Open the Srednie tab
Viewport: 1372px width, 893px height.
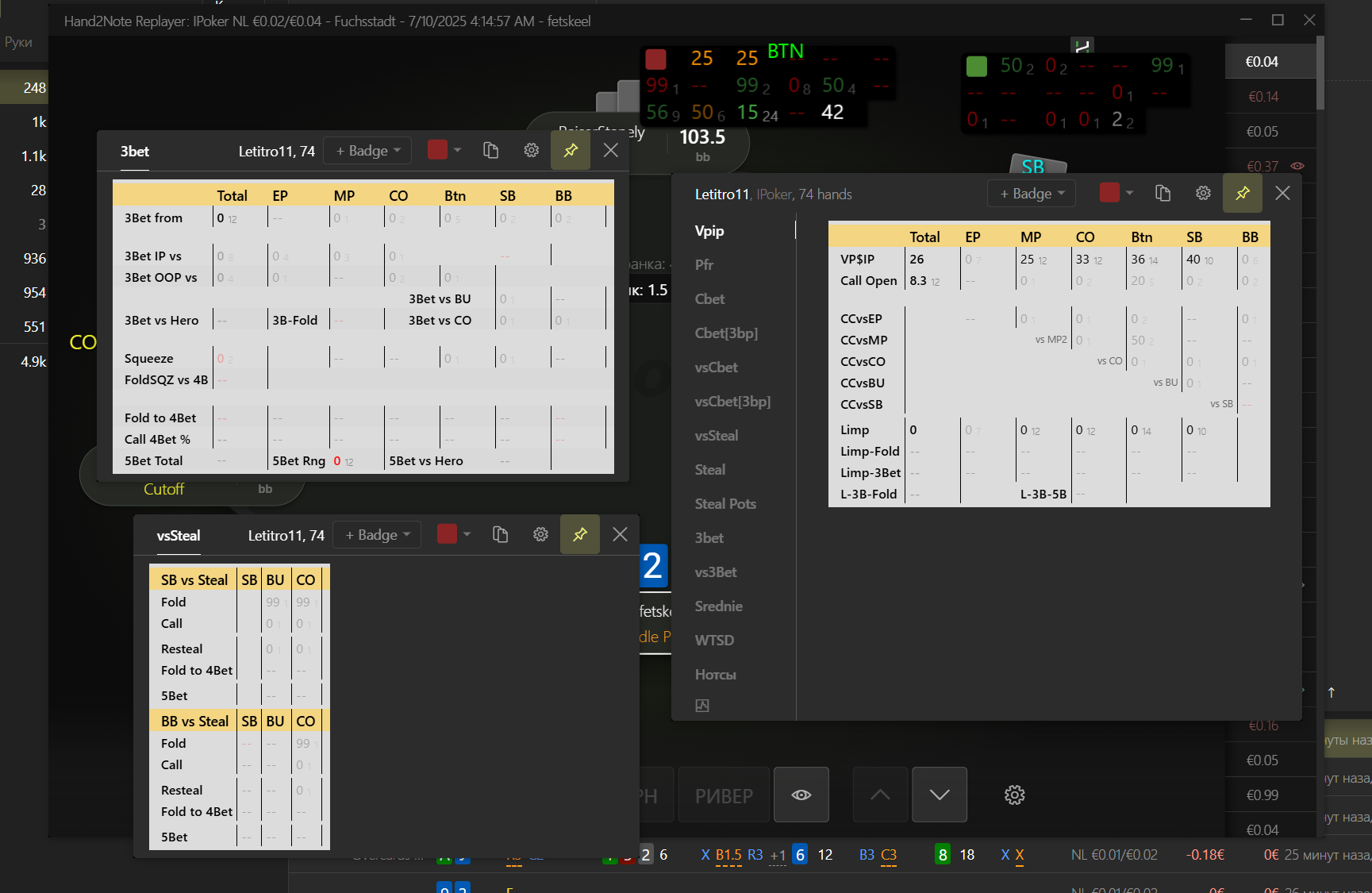(x=719, y=606)
